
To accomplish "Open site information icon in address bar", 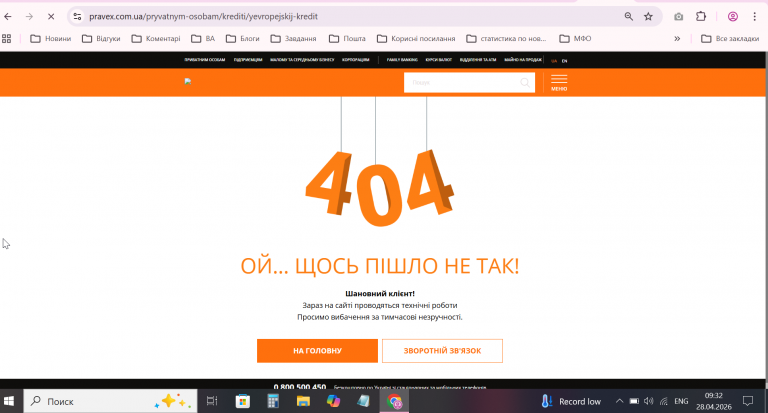I will click(x=77, y=17).
